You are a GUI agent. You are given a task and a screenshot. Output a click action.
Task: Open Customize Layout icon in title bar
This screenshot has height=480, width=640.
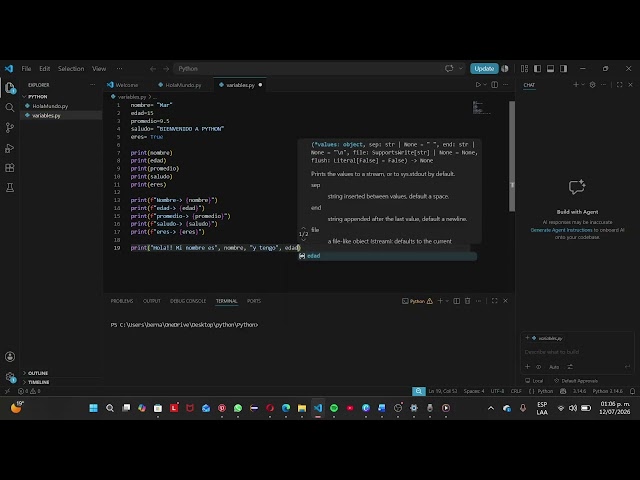(x=524, y=69)
